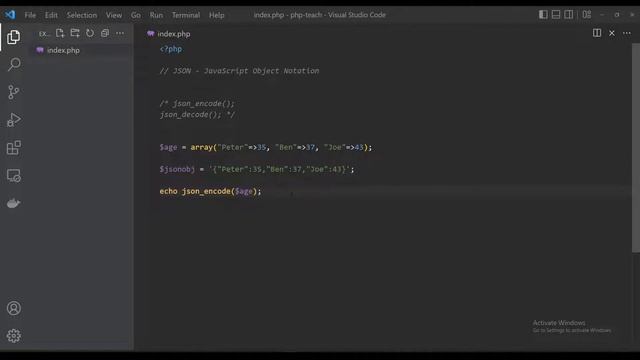Close the index.php editor tab

pos(612,33)
